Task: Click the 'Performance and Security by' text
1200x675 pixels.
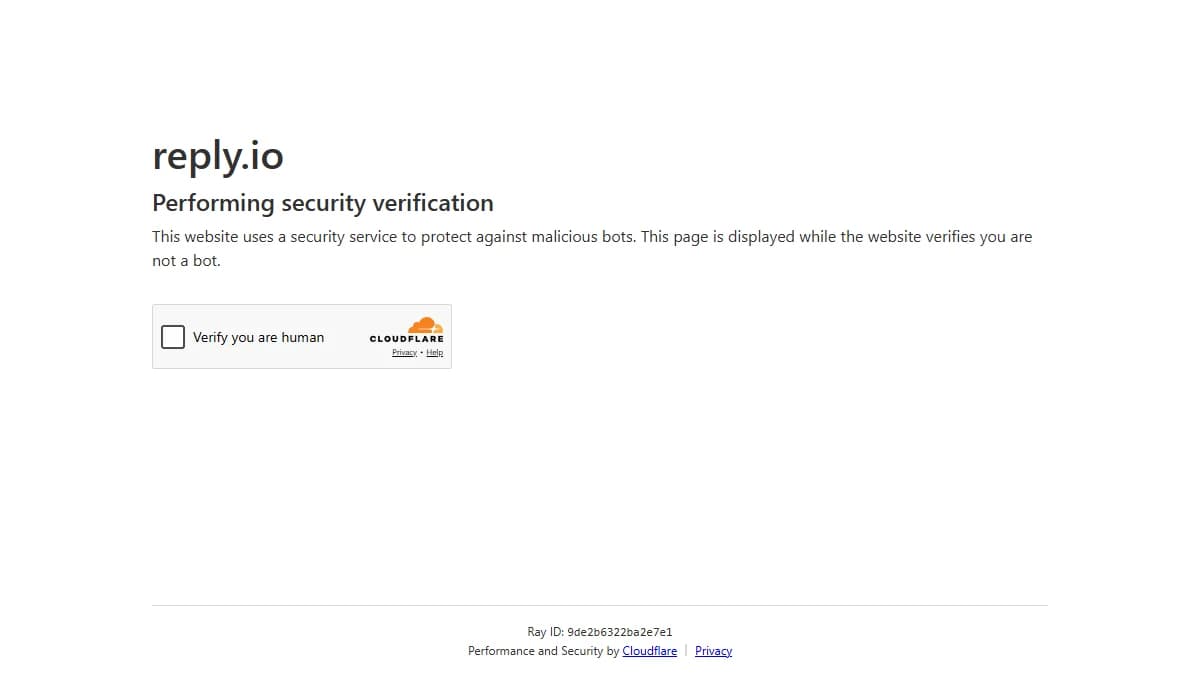Action: click(x=543, y=651)
